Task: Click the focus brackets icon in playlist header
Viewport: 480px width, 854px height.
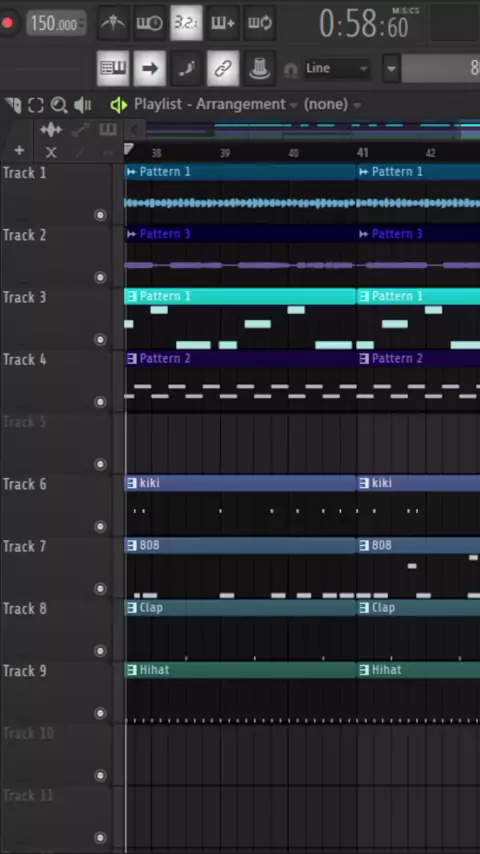Action: [x=36, y=105]
